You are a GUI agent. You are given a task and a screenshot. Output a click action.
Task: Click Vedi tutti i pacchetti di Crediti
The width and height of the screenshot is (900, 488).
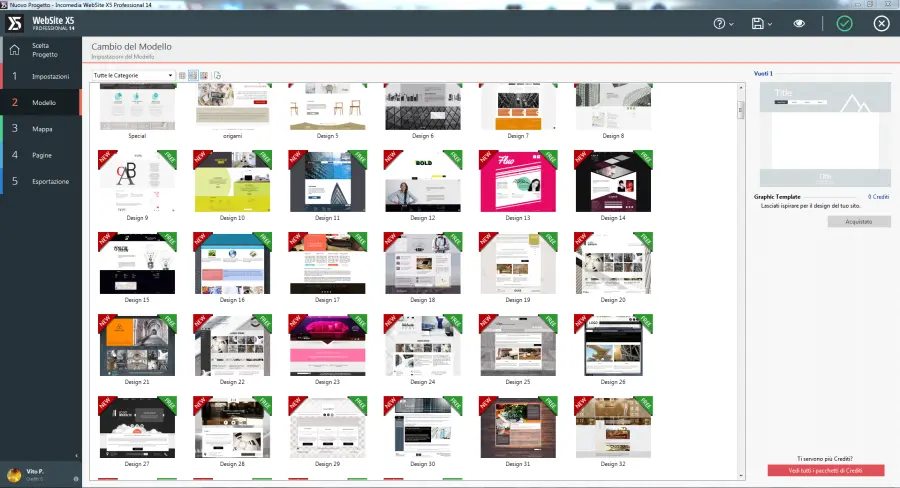825,471
